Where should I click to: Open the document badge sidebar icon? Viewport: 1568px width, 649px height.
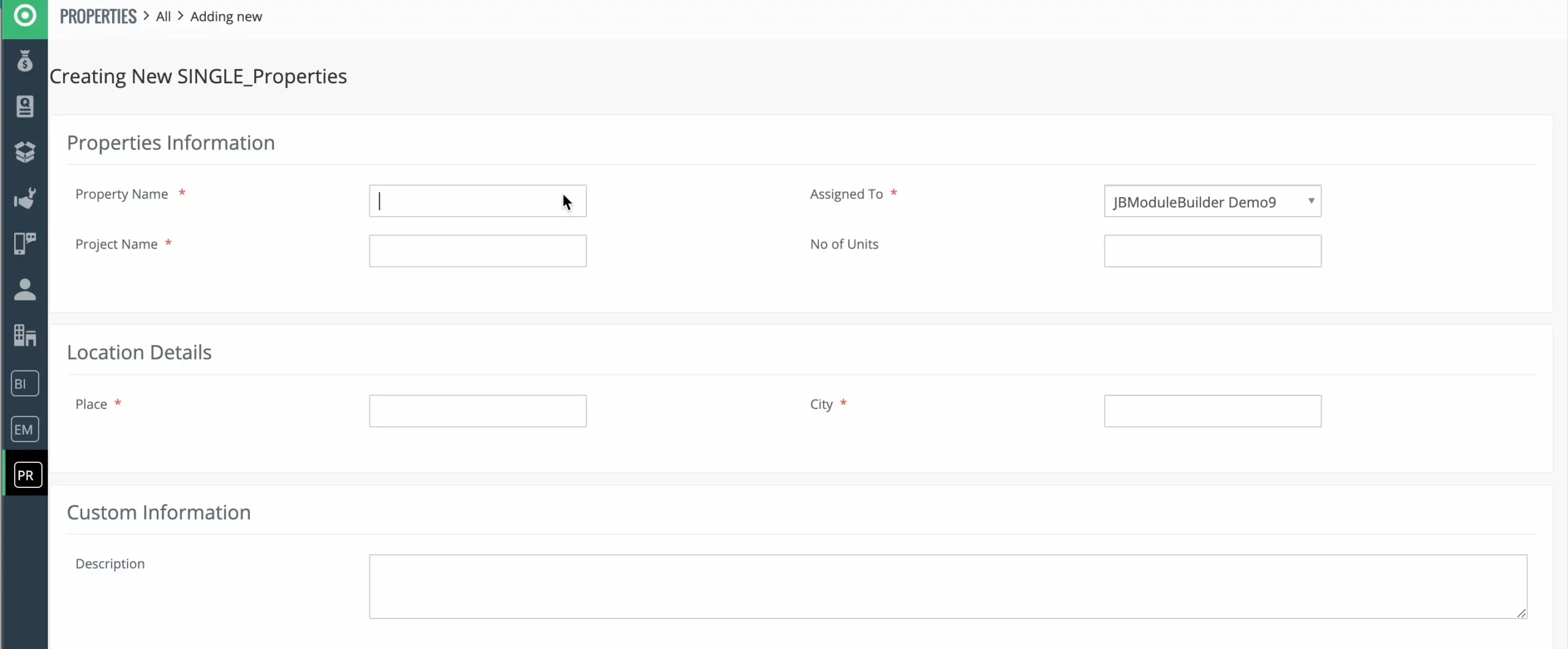point(24,107)
